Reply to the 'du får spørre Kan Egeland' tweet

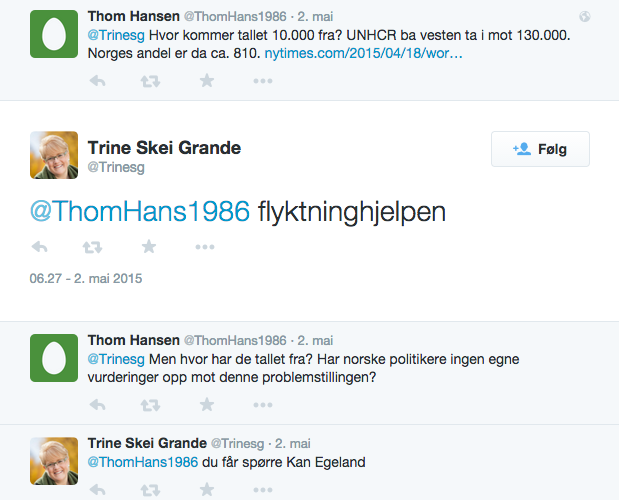[x=97, y=490]
